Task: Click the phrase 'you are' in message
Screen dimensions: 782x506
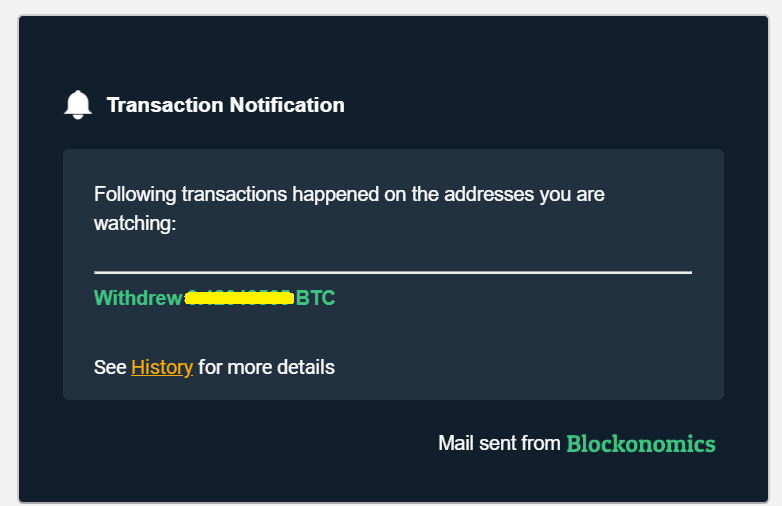Action: (x=572, y=195)
